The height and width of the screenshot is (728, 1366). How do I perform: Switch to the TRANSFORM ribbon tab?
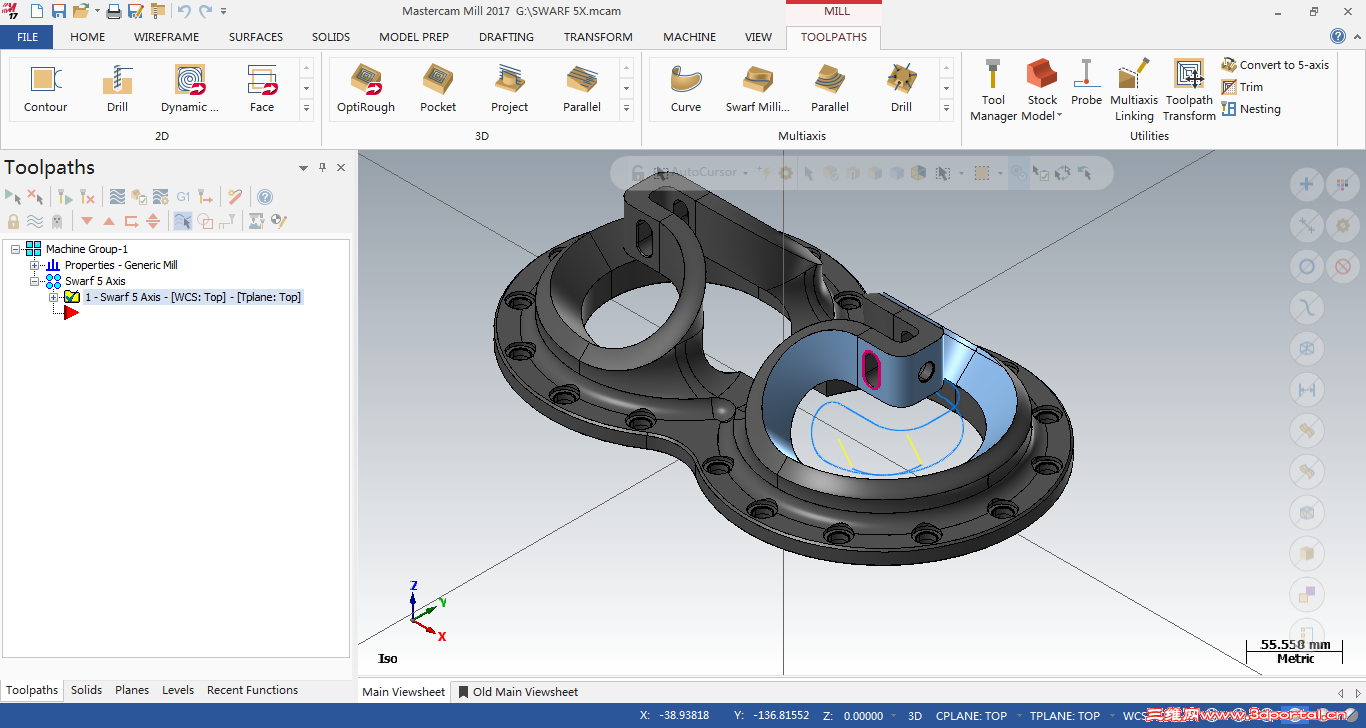click(598, 37)
